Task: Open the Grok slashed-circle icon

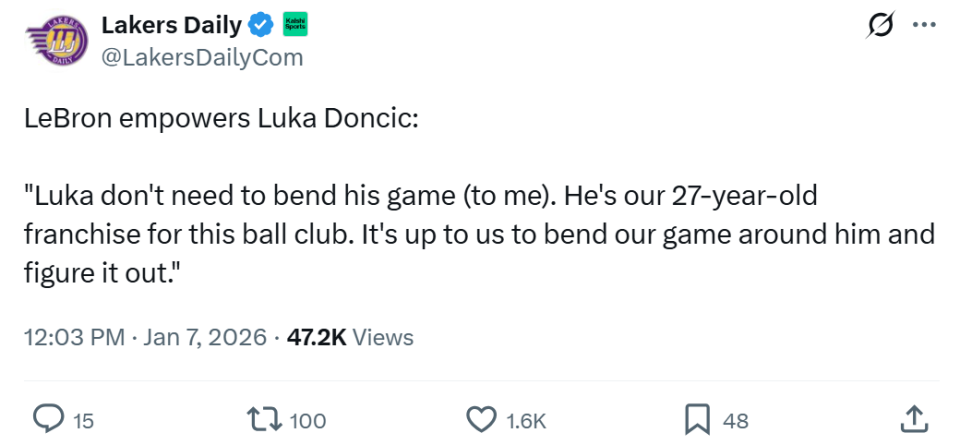Action: coord(881,29)
